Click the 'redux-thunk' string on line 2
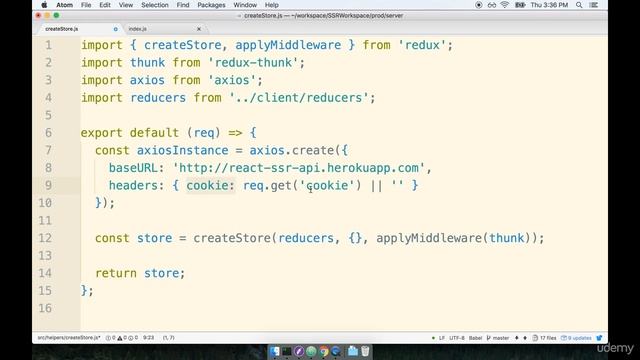The width and height of the screenshot is (640, 360). [253, 63]
